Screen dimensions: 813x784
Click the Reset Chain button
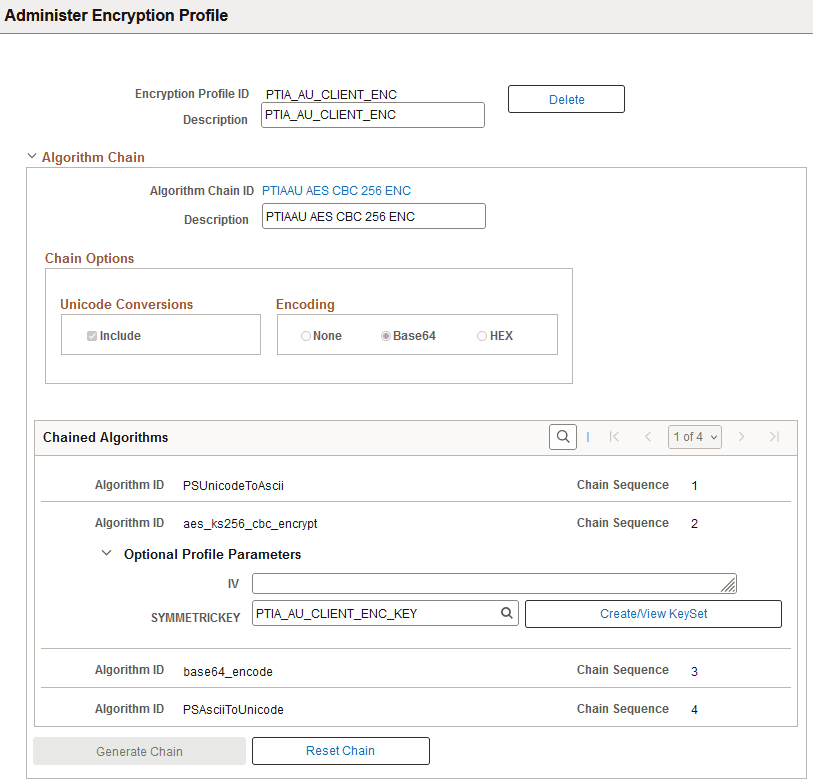point(340,751)
